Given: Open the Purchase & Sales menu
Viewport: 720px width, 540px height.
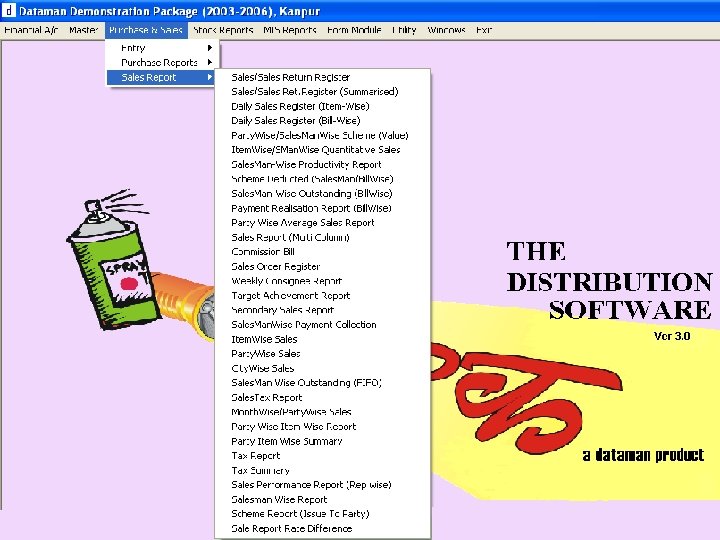Looking at the screenshot, I should click(146, 30).
